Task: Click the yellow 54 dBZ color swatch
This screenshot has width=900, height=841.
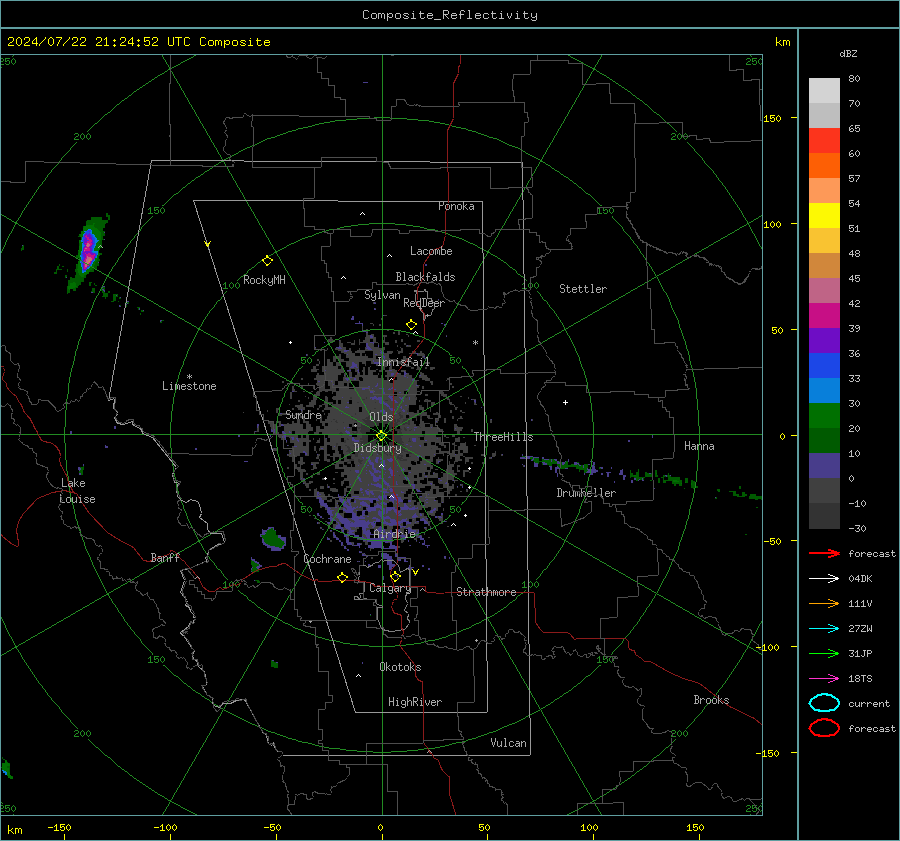Action: 824,216
